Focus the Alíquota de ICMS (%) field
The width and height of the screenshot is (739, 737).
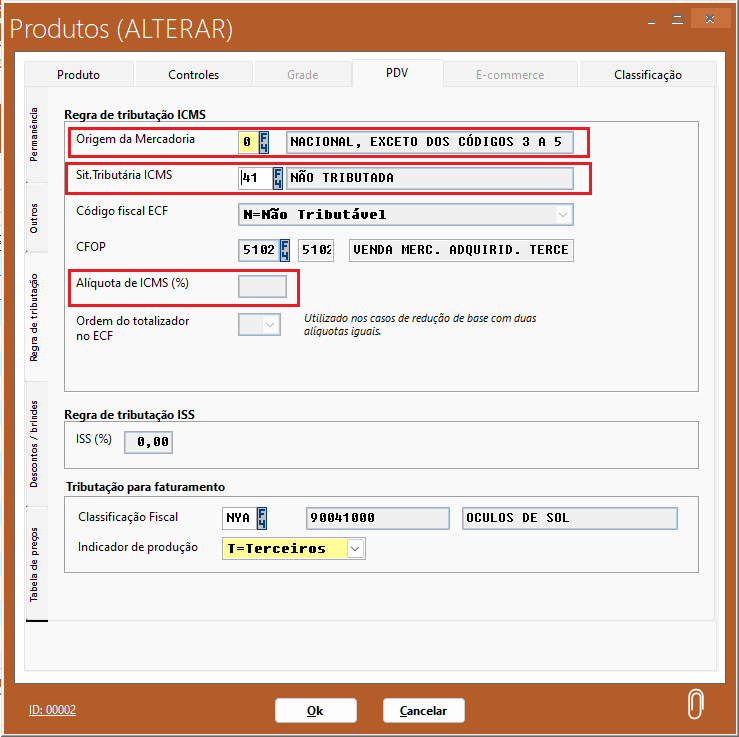click(x=263, y=287)
